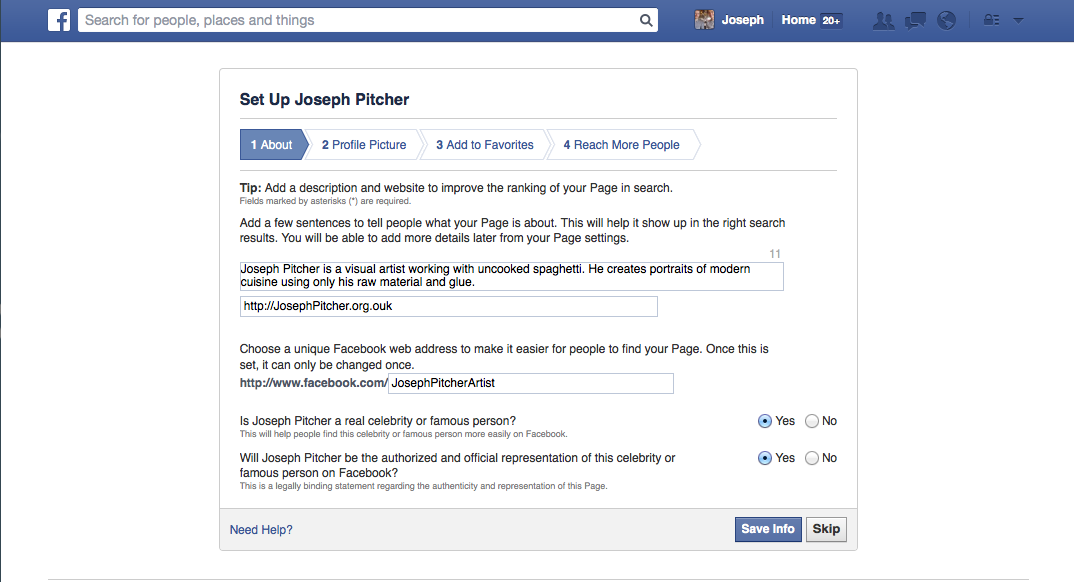
Task: Click the Facebook logo icon
Action: [59, 20]
